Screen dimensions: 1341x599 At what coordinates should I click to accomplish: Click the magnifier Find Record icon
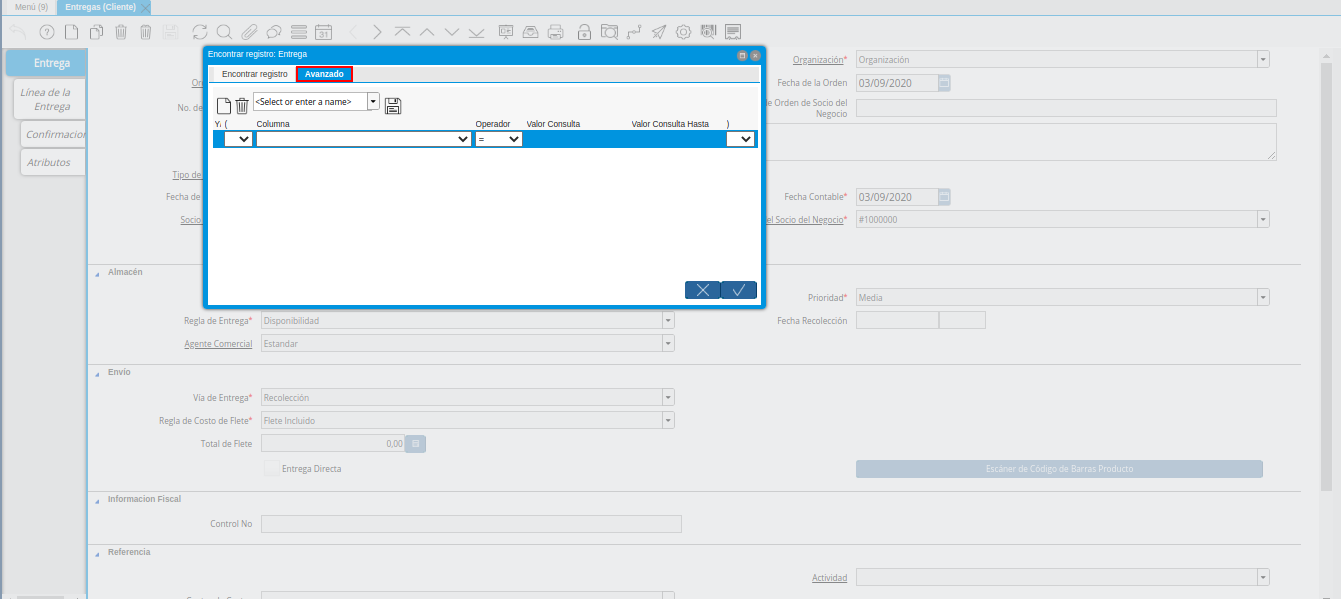click(x=224, y=32)
